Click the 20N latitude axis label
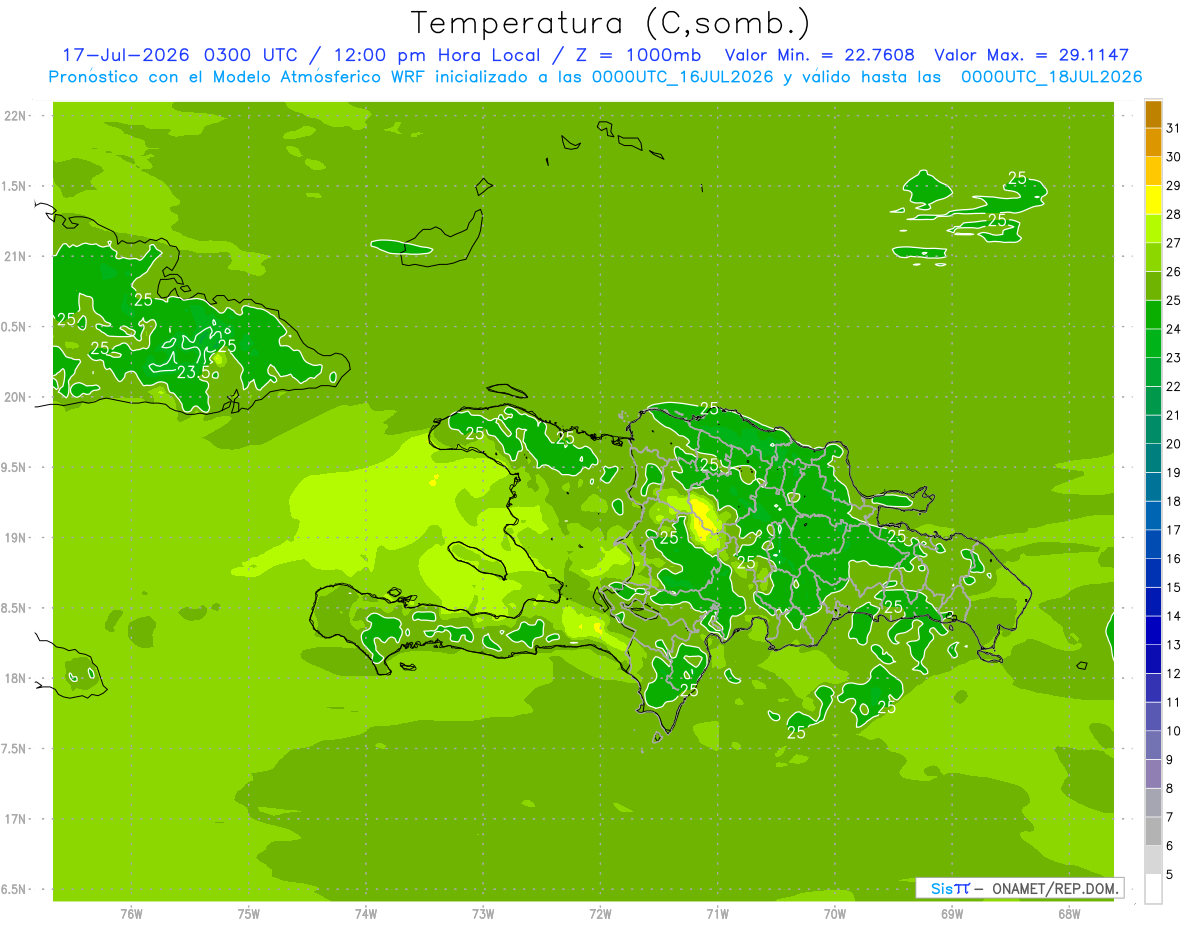 point(16,397)
